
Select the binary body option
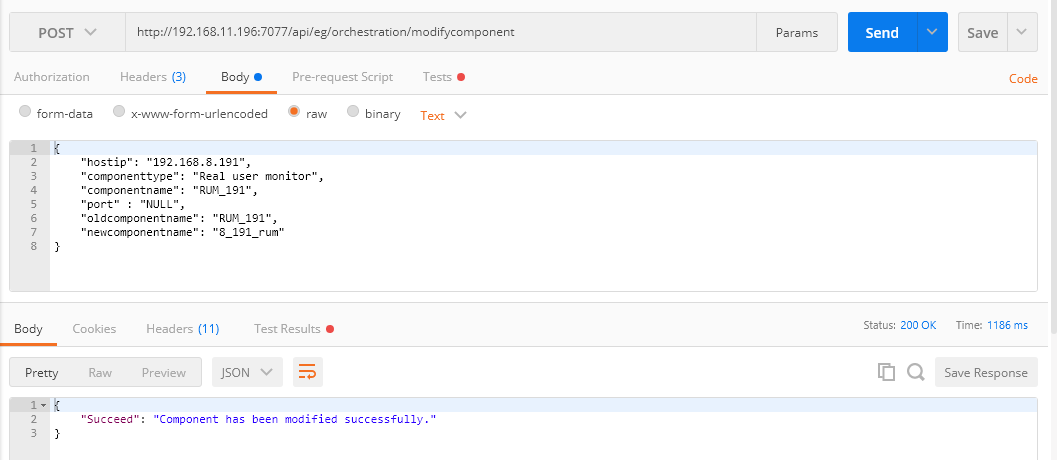point(353,112)
